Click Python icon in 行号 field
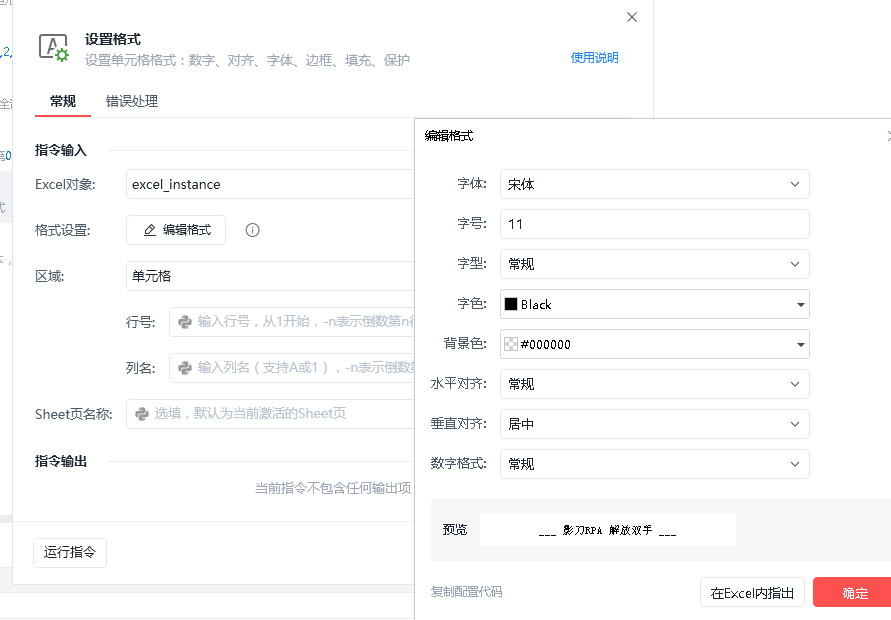This screenshot has width=891, height=620. [x=185, y=322]
